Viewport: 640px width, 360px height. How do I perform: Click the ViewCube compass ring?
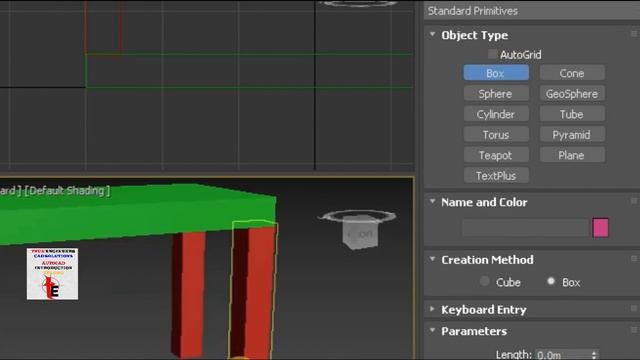pyautogui.click(x=358, y=216)
